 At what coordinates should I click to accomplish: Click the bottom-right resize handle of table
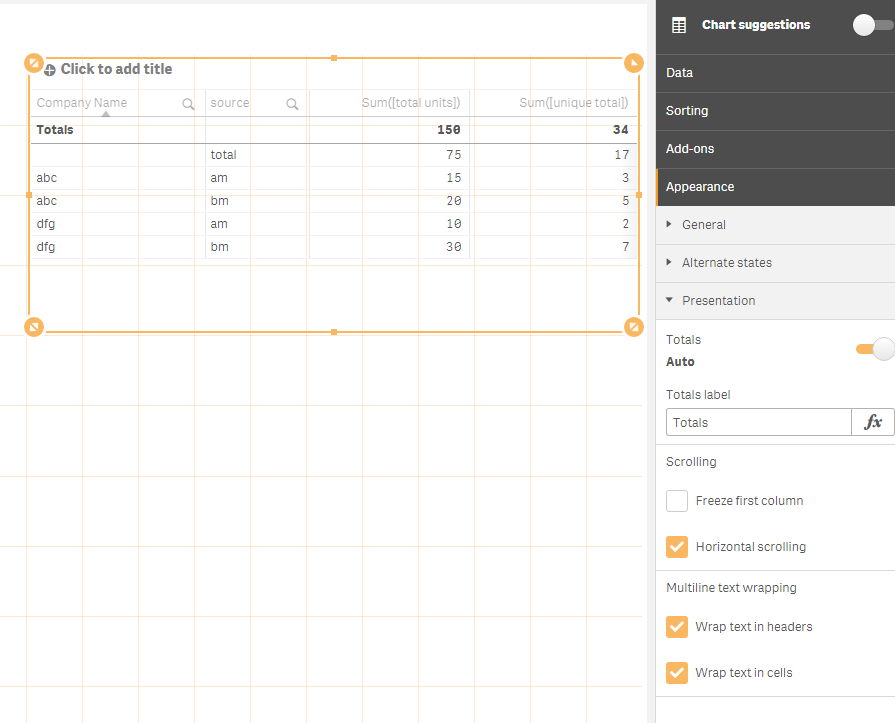point(634,327)
